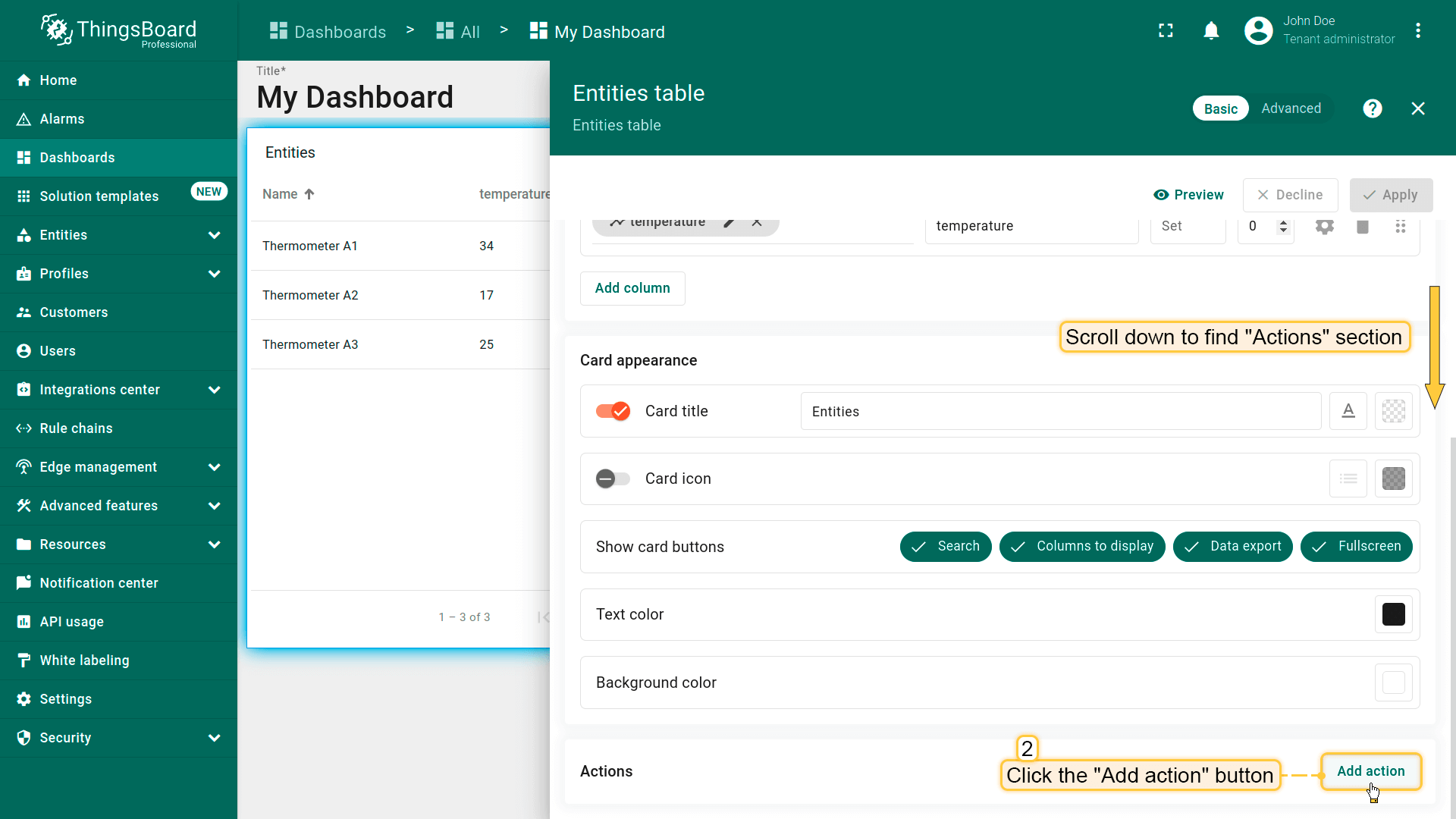1456x819 pixels.
Task: Edit the temperature key pencil icon
Action: point(729,222)
